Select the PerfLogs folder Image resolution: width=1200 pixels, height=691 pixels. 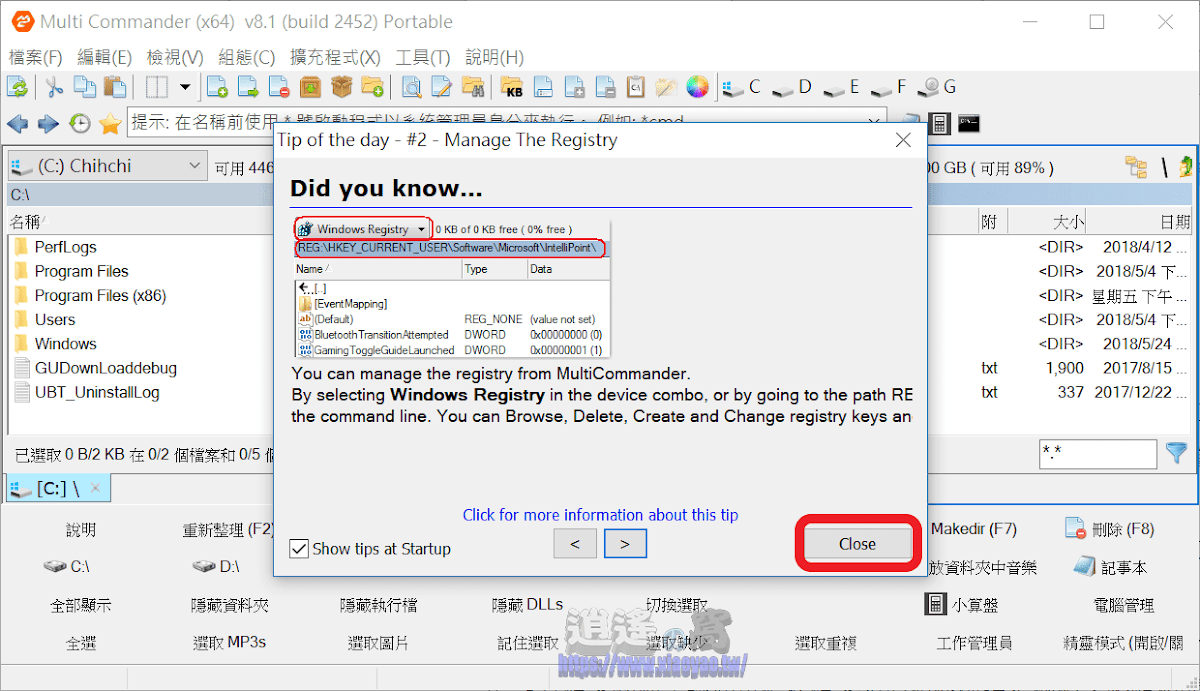tap(65, 247)
